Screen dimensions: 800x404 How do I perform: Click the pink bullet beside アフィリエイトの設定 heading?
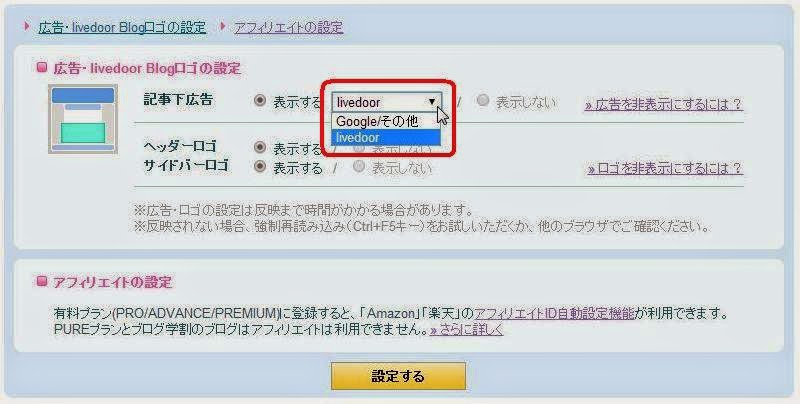pyautogui.click(x=42, y=281)
